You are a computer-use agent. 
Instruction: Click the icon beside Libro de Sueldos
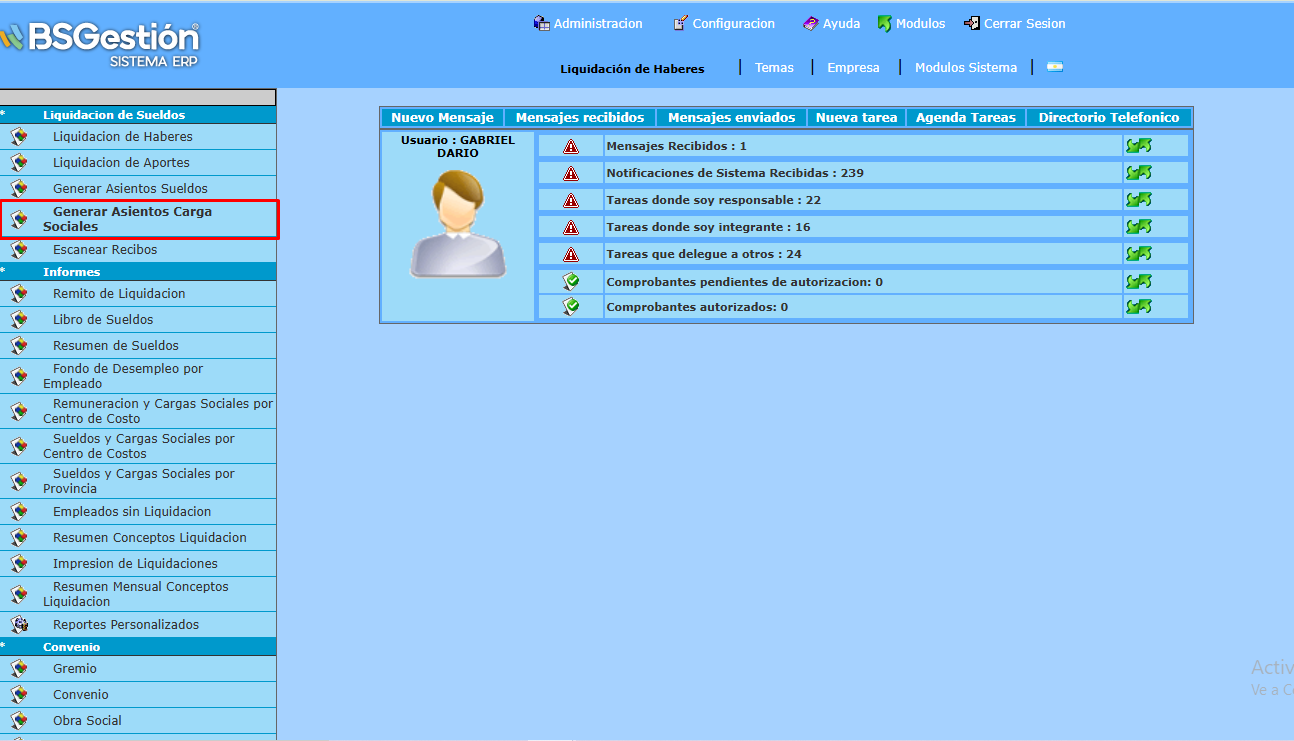pyautogui.click(x=19, y=320)
